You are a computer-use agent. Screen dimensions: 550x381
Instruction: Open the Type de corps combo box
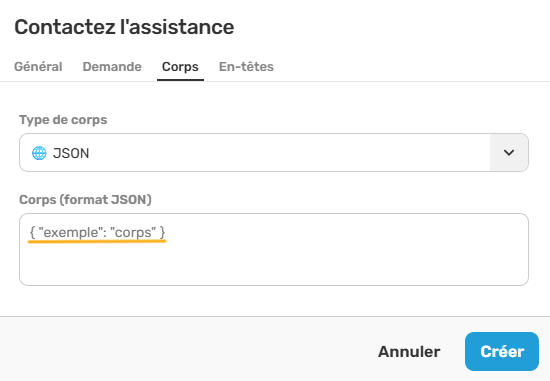coord(274,153)
